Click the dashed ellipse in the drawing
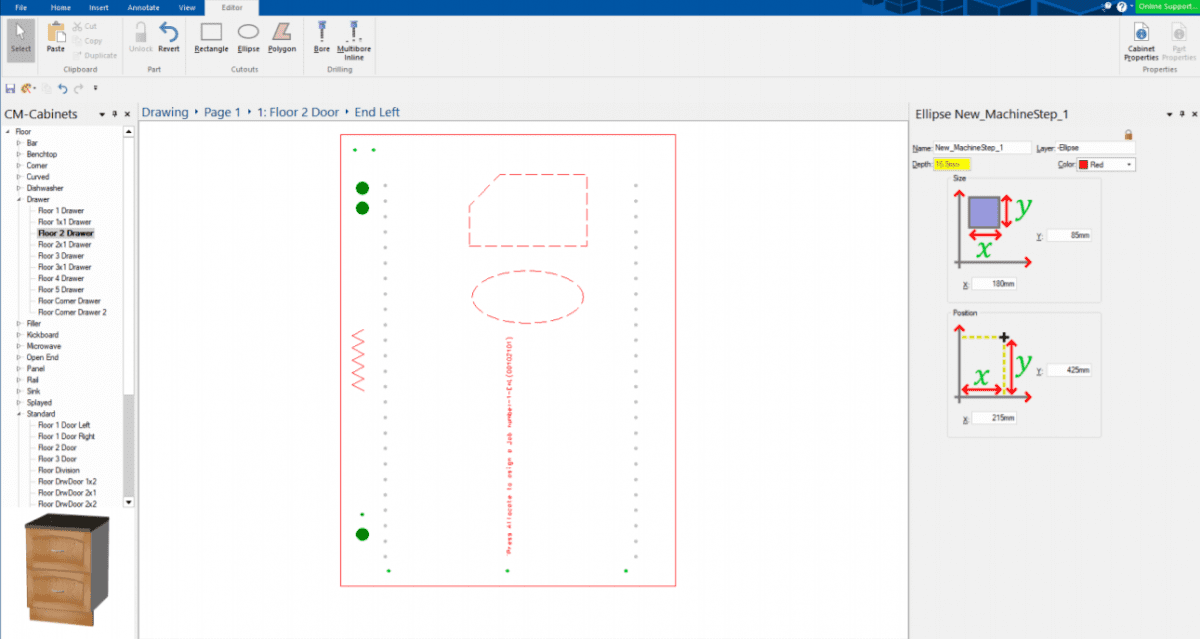 tap(527, 296)
